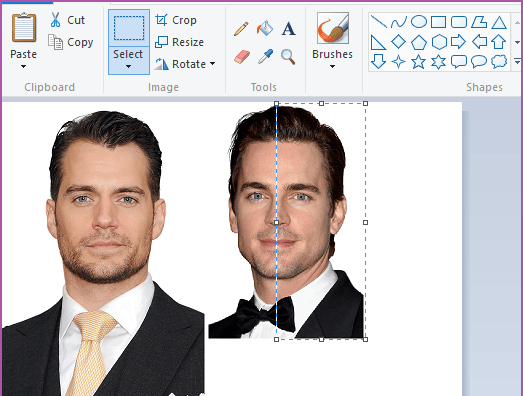Choose the Right arrow shape

coord(458,42)
